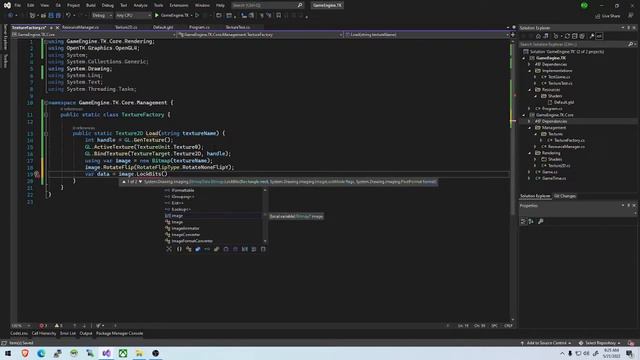Toggle the first filter icon in the IntelliSense filter bar
This screenshot has height=360, width=640.
(169, 249)
